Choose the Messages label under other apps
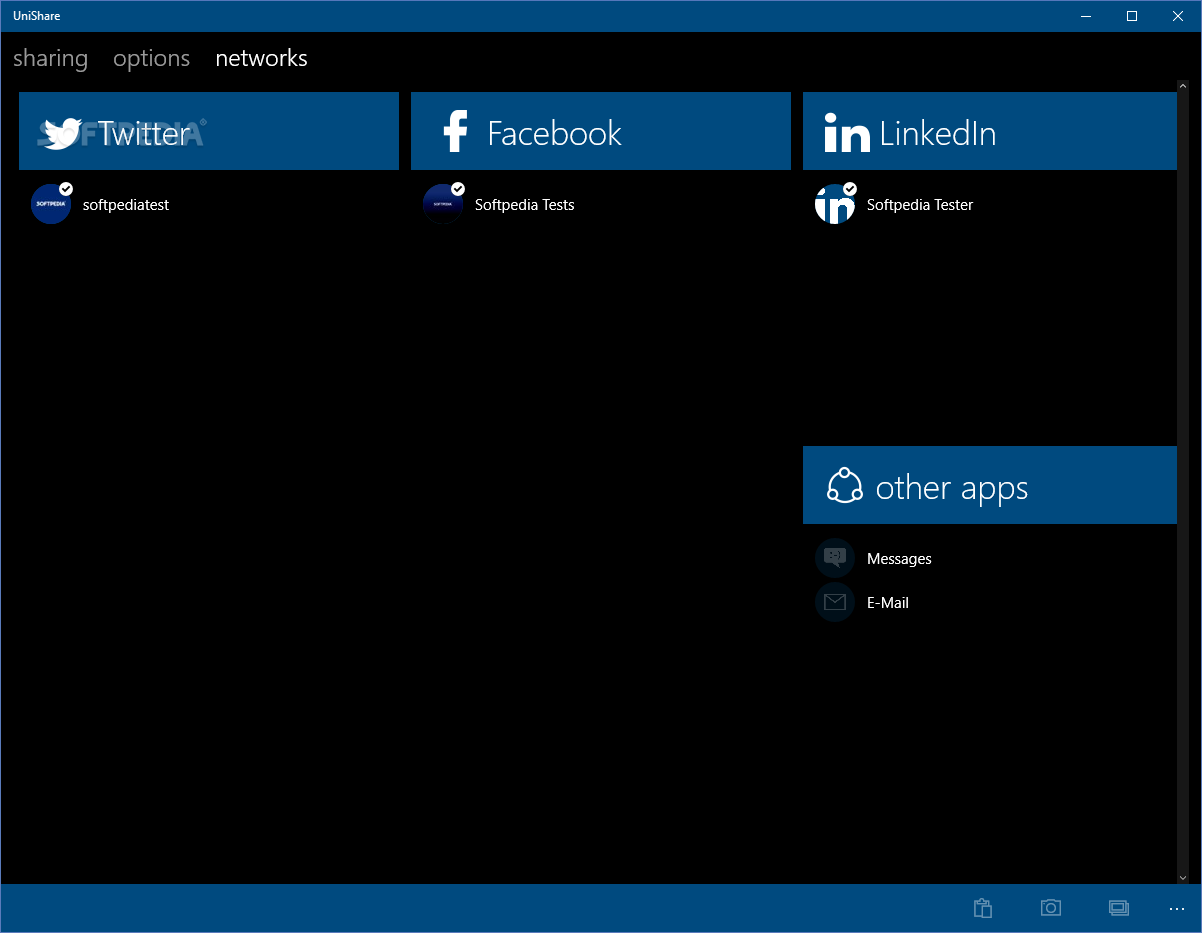Viewport: 1202px width, 933px height. [x=899, y=559]
